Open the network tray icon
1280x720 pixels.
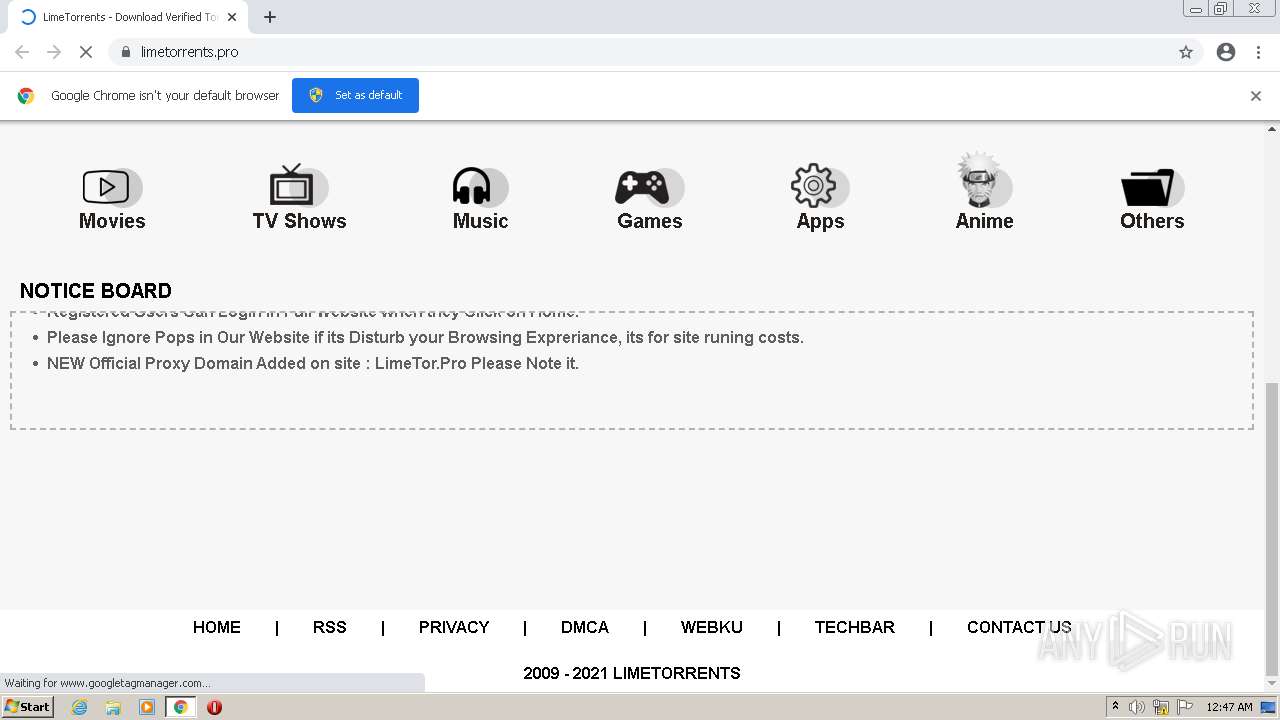(1161, 707)
